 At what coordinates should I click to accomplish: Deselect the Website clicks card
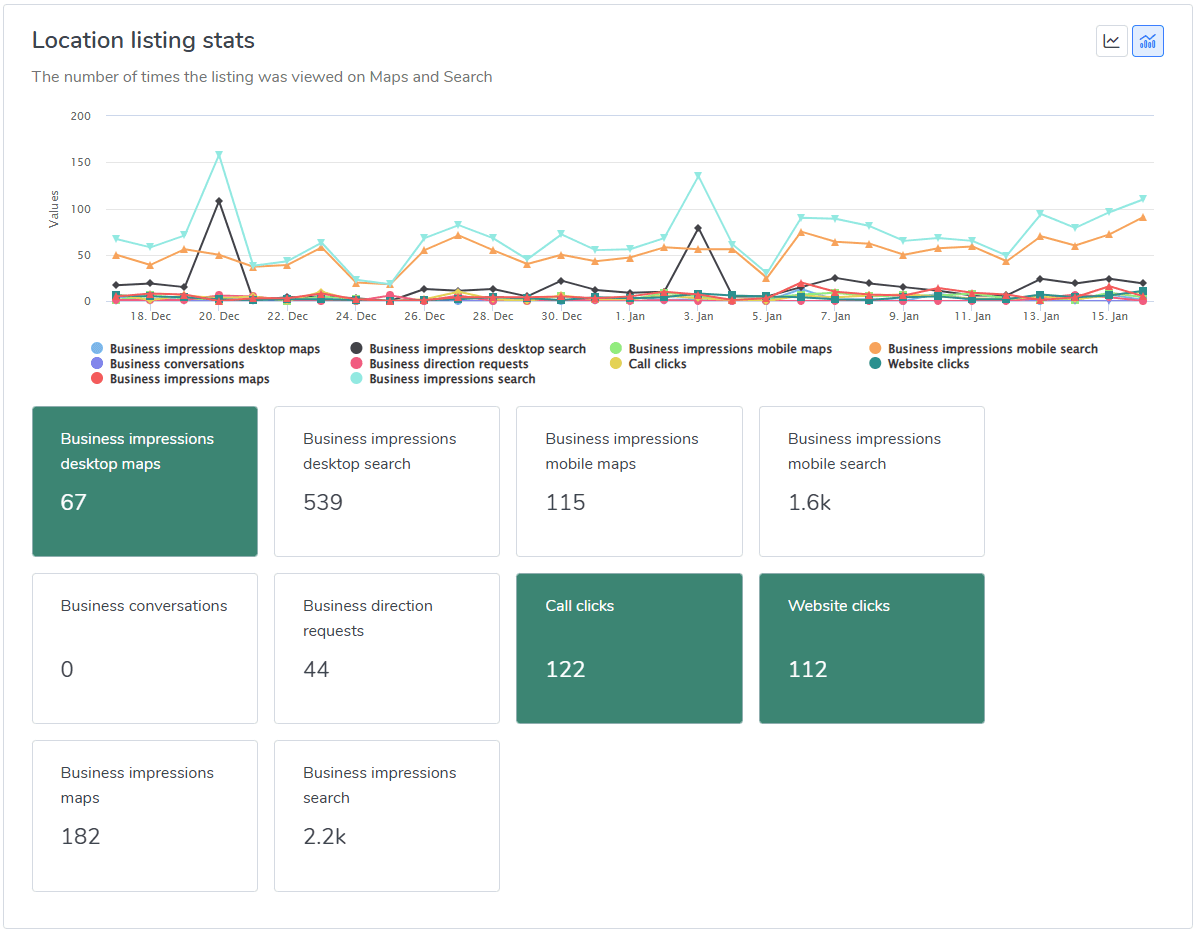(872, 648)
